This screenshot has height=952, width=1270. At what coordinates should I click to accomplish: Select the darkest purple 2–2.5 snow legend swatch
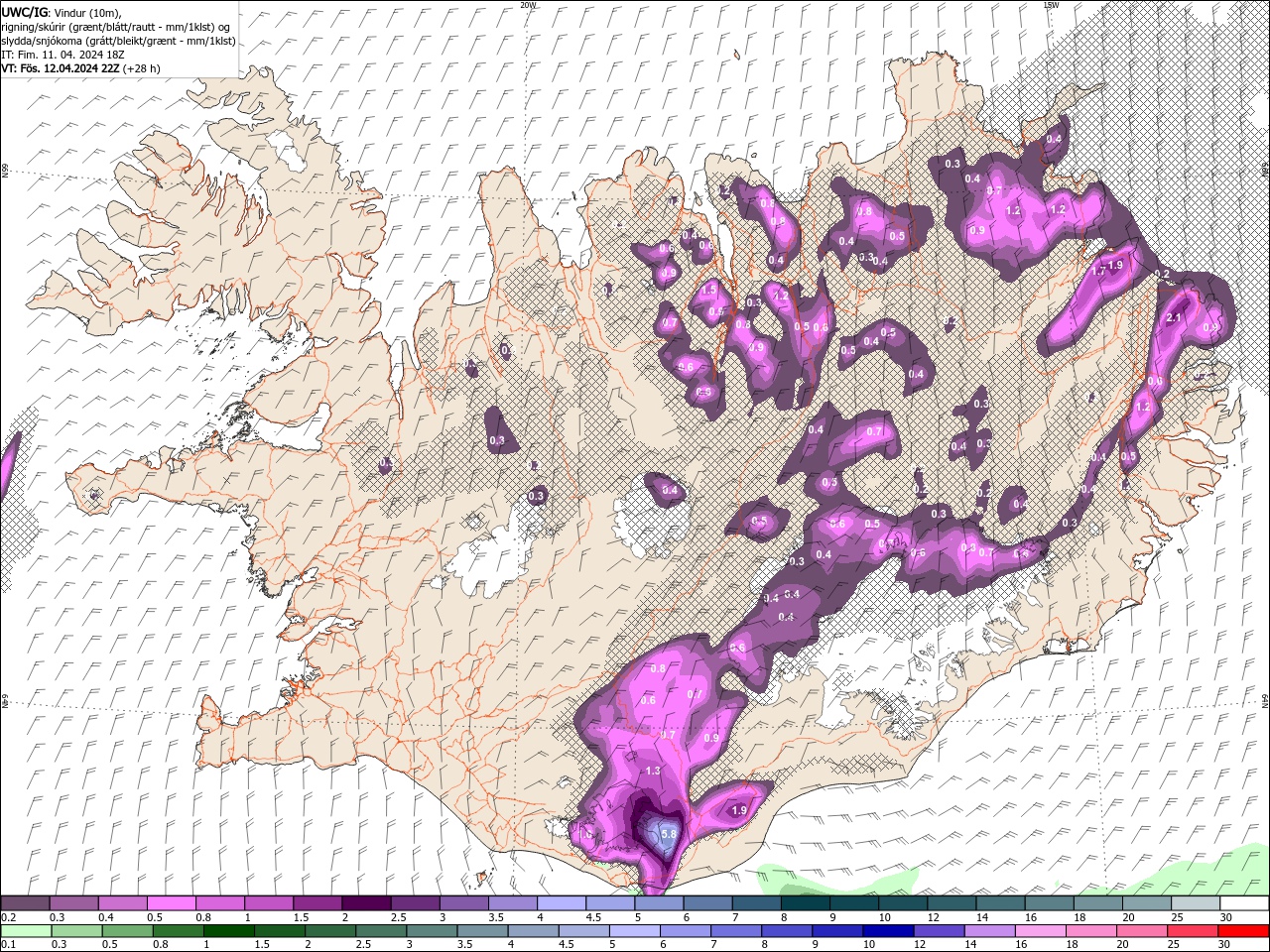point(365,902)
